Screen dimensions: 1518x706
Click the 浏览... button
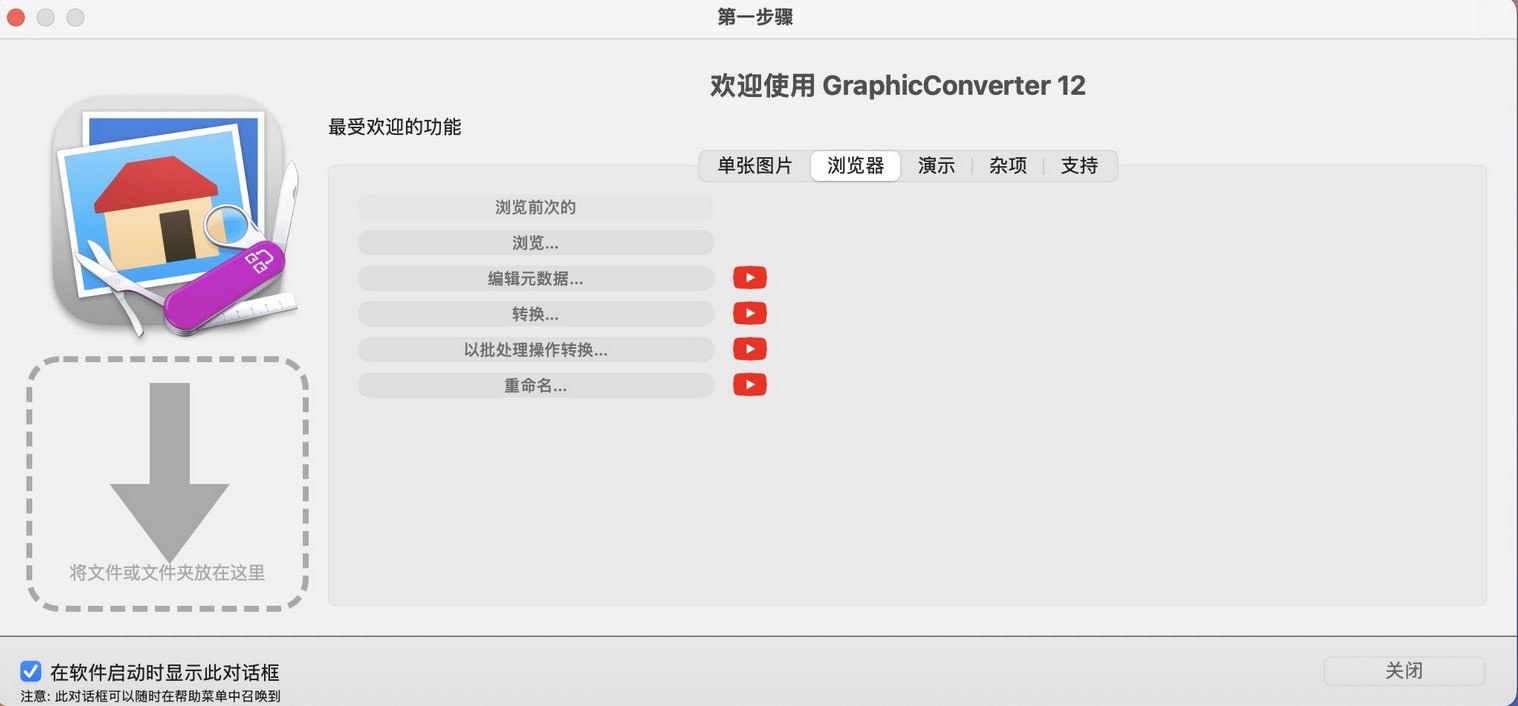pos(536,243)
